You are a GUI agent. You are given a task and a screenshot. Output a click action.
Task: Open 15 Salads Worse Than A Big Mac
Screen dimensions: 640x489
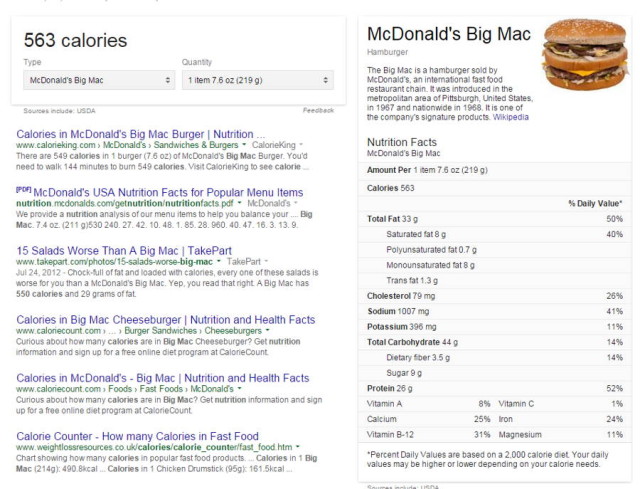click(124, 251)
